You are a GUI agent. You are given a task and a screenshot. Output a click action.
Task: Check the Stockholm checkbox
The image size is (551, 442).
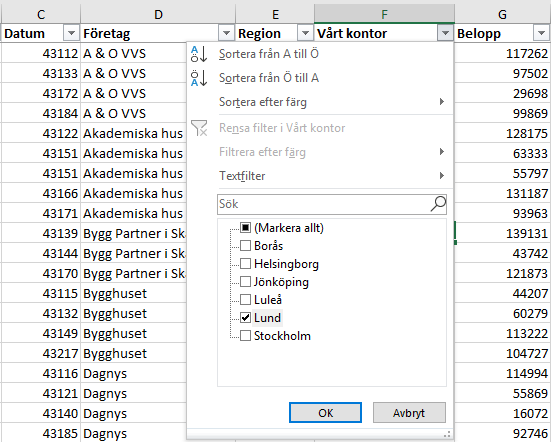click(x=245, y=336)
